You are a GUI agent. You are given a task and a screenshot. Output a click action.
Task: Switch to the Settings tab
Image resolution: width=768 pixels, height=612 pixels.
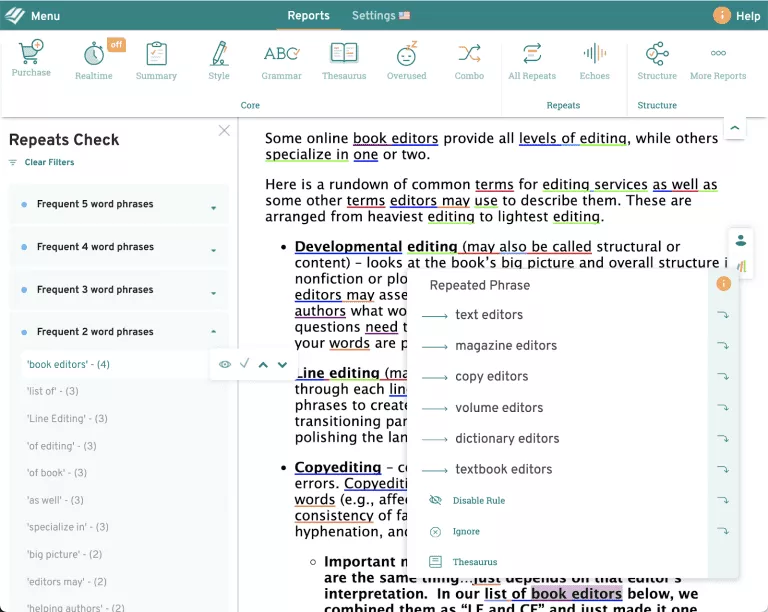pos(381,16)
